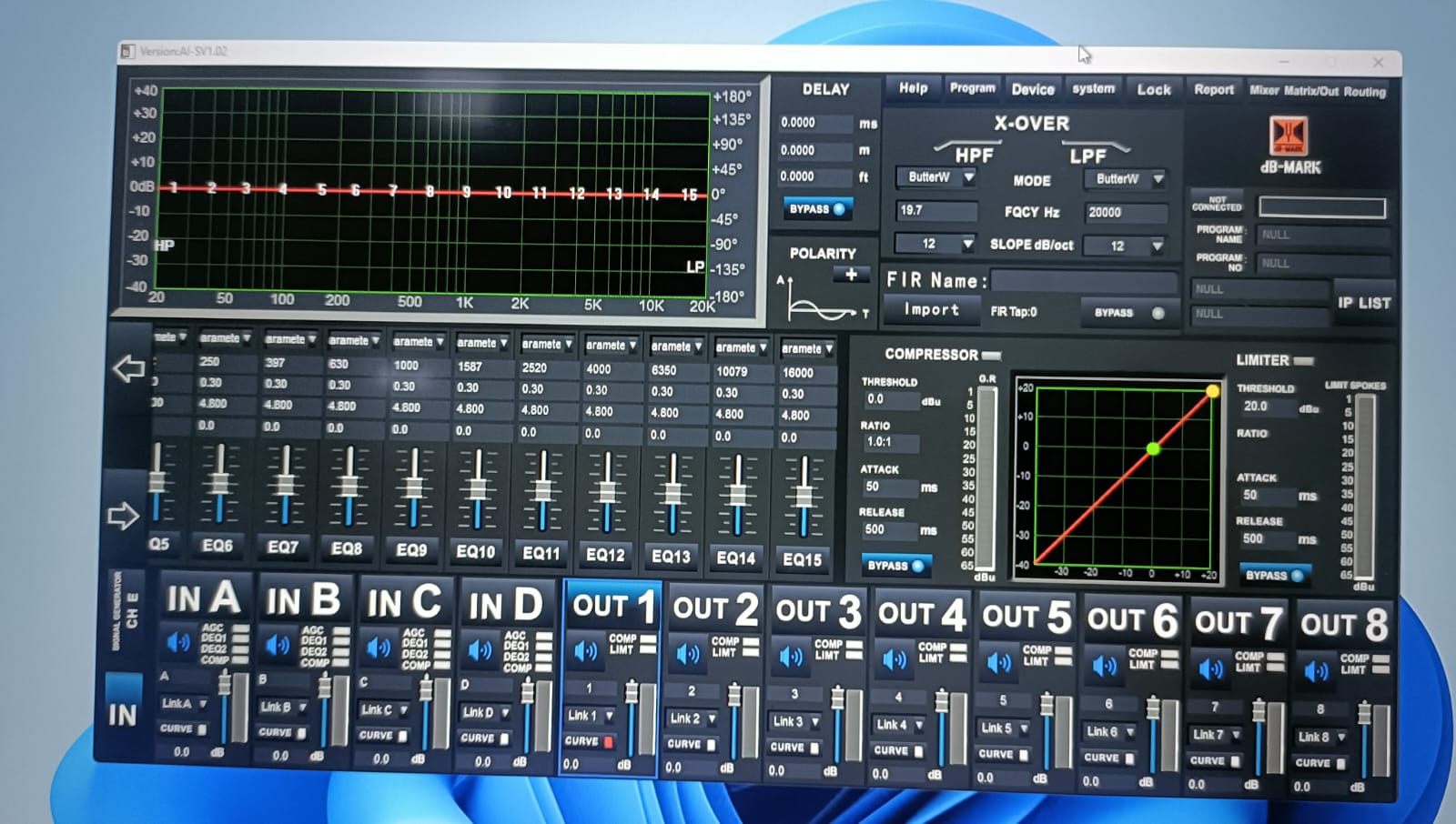Open the HPF slope 12 dropdown

tap(935, 244)
